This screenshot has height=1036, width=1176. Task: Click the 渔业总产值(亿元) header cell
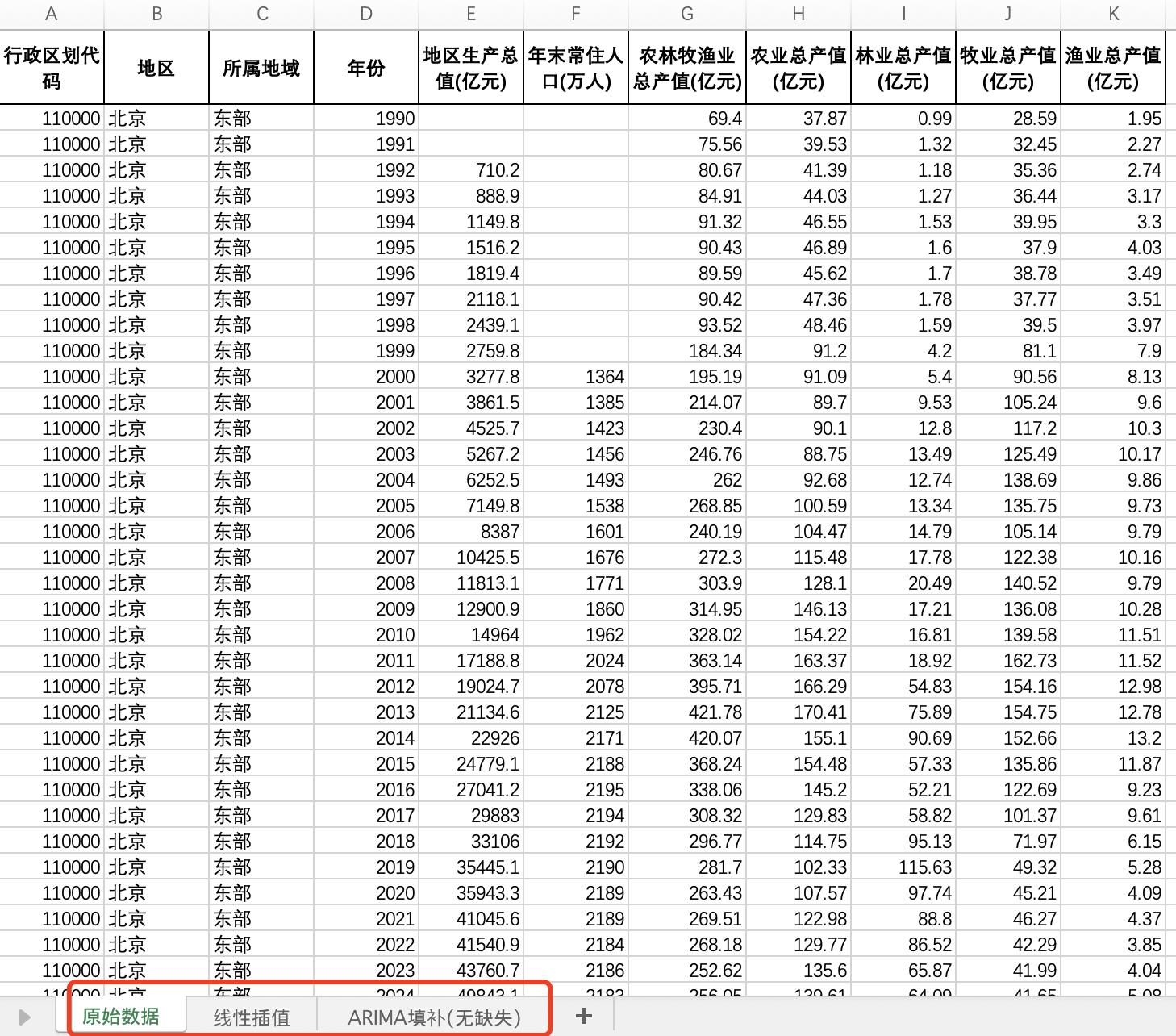(x=1113, y=68)
